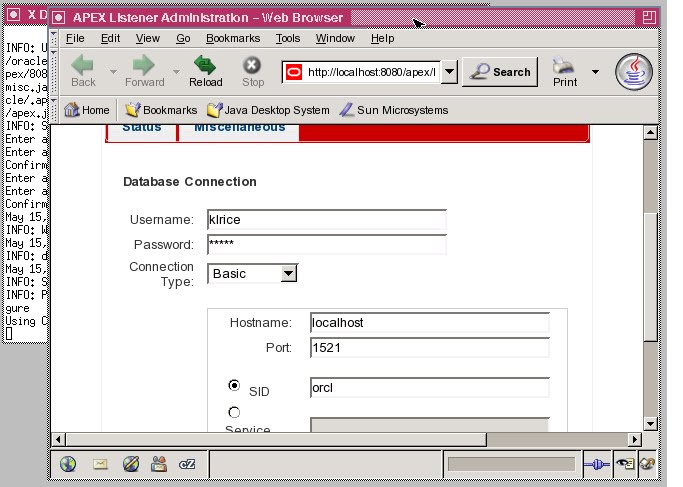Collapse the bookmarks toolbar grippy
Viewport: 683px width, 487px height.
[54, 110]
